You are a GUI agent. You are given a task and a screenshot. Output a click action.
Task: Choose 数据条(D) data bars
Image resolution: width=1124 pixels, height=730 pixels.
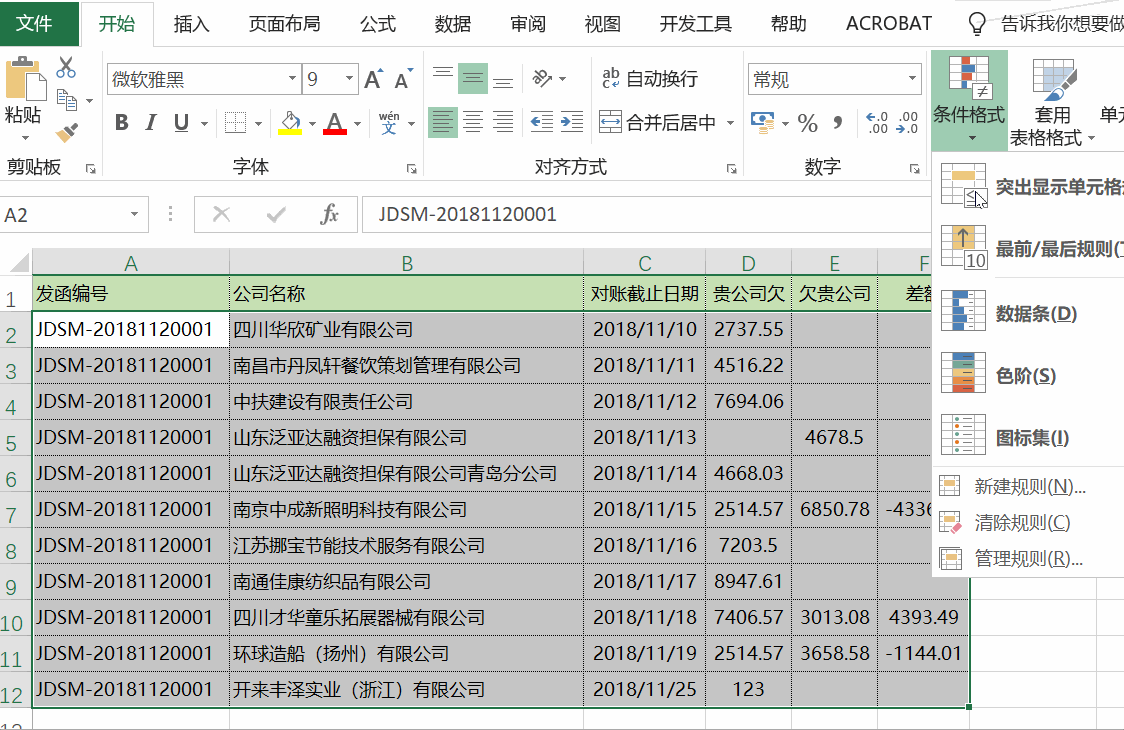point(1030,313)
